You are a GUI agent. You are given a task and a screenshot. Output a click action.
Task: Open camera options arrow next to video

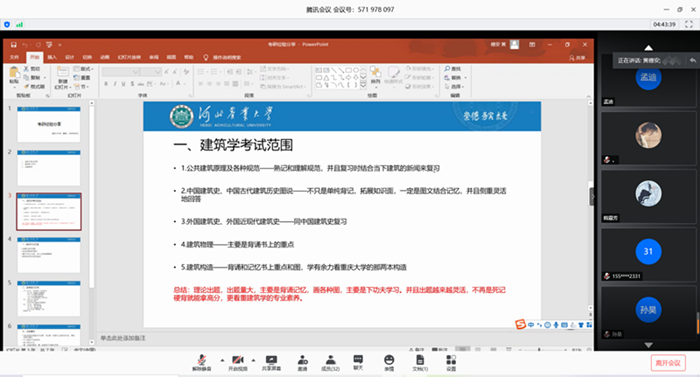pos(253,360)
